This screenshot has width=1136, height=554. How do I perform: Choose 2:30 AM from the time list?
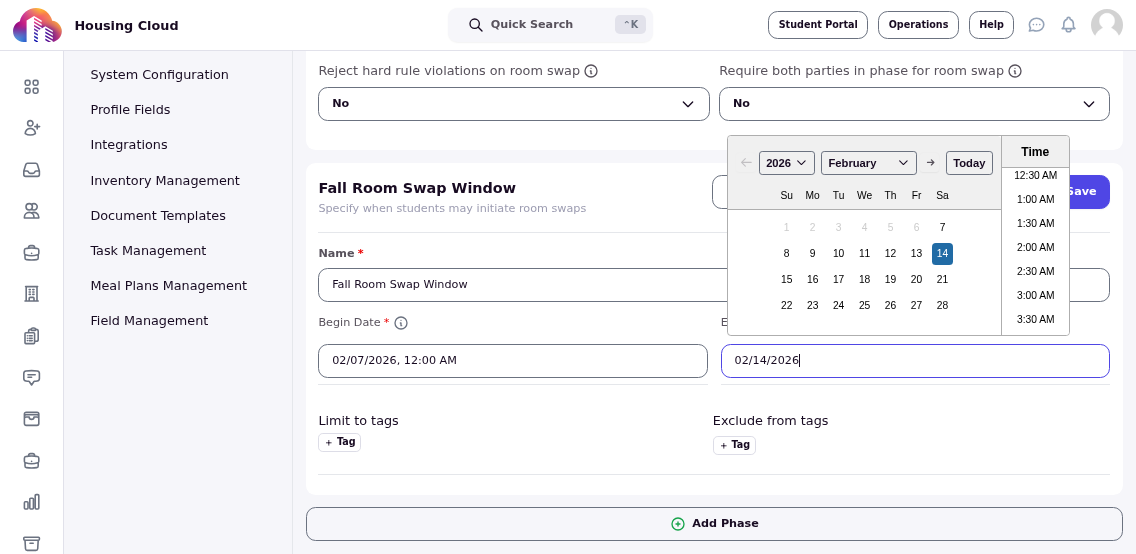click(x=1035, y=271)
